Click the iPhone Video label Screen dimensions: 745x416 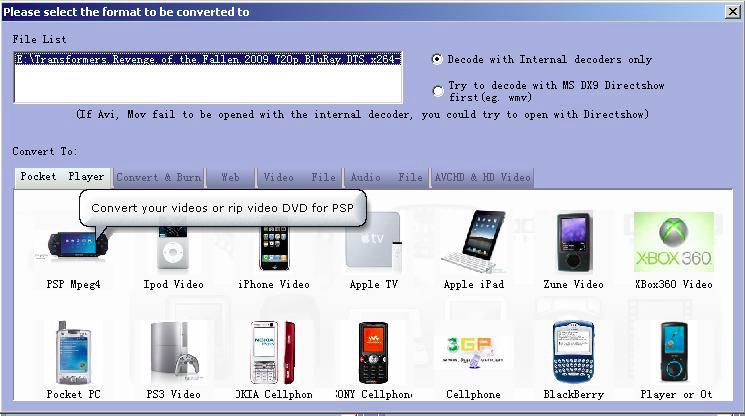(274, 284)
